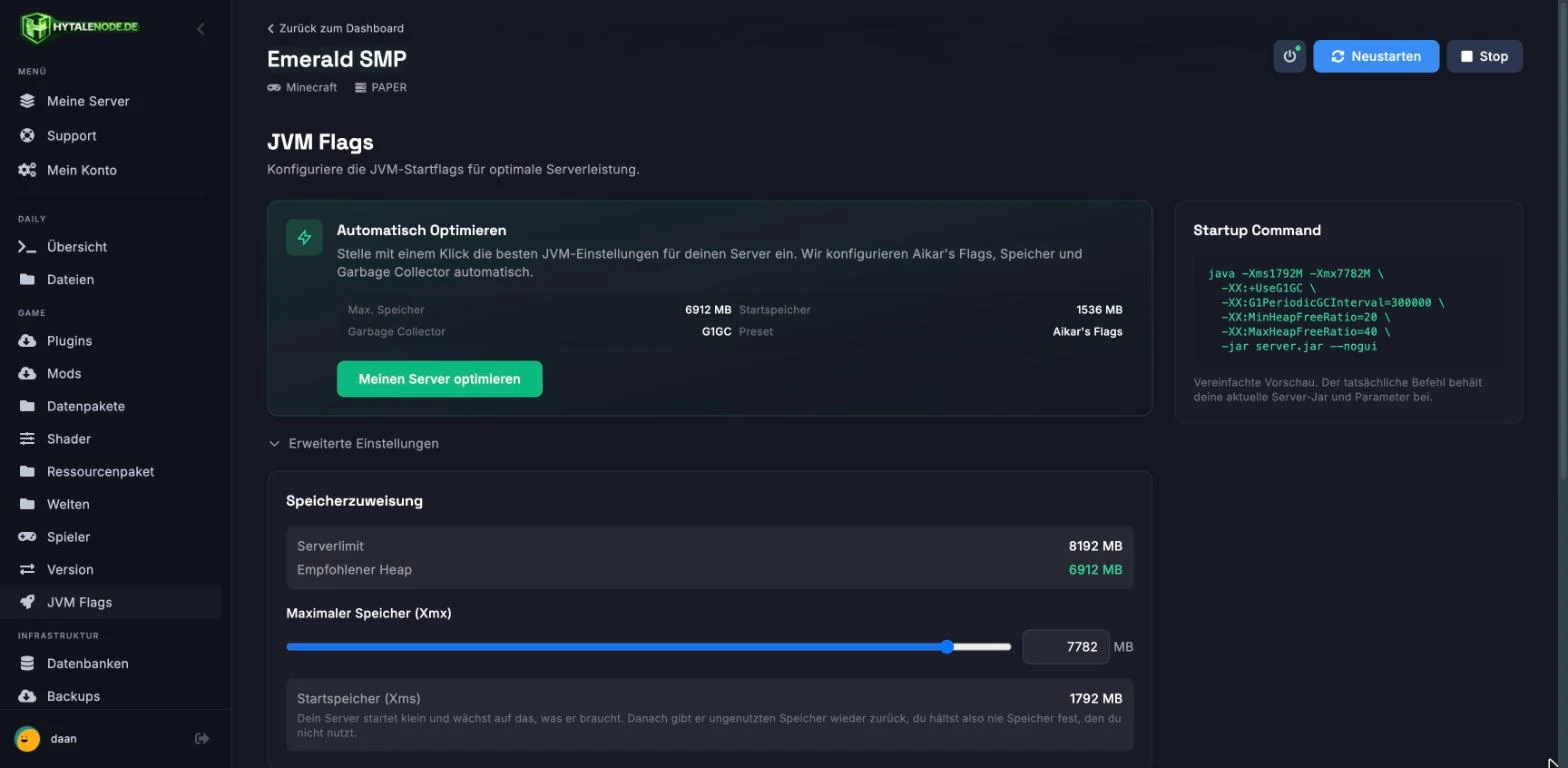Click the lightning bolt optimize icon
Image resolution: width=1568 pixels, height=768 pixels.
305,238
